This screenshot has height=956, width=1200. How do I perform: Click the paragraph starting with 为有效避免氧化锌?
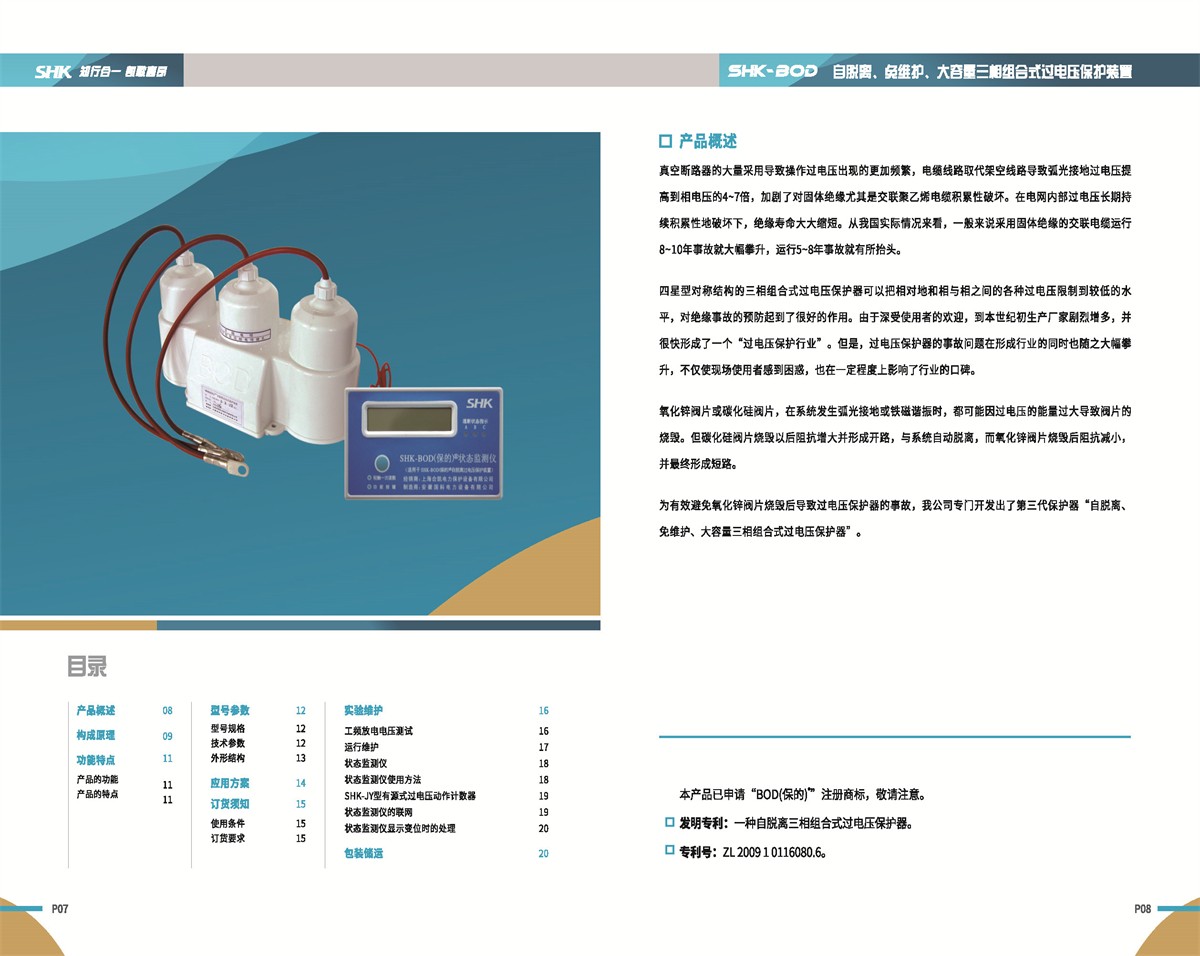click(895, 520)
